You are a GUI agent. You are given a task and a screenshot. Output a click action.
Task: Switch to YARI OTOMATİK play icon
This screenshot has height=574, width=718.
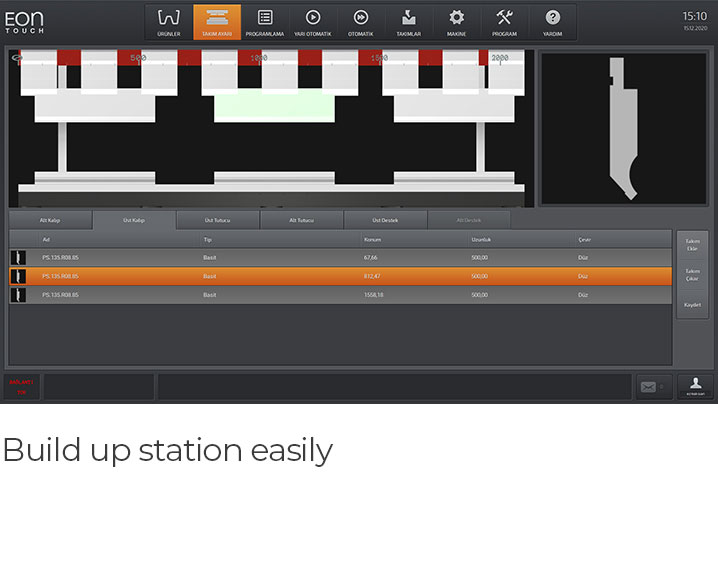[313, 22]
